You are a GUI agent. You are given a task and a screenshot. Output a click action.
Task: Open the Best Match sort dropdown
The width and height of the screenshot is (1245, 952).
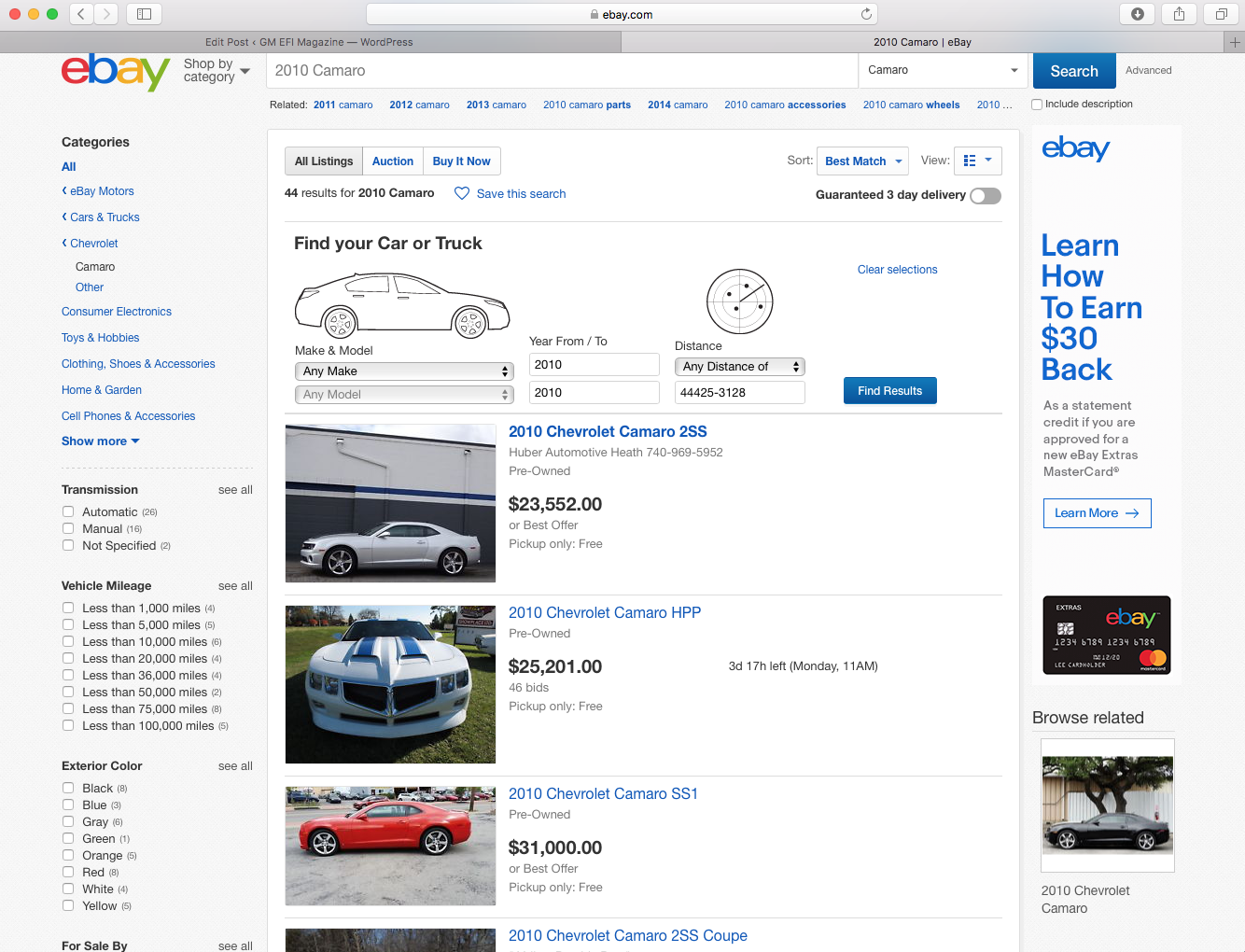pyautogui.click(x=862, y=161)
